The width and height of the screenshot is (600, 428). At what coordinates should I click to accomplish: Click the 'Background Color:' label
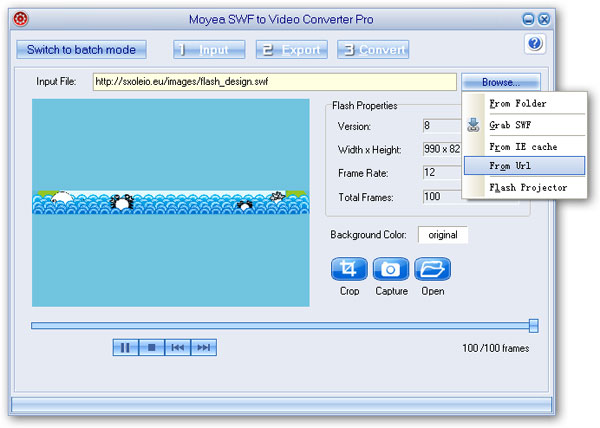368,234
